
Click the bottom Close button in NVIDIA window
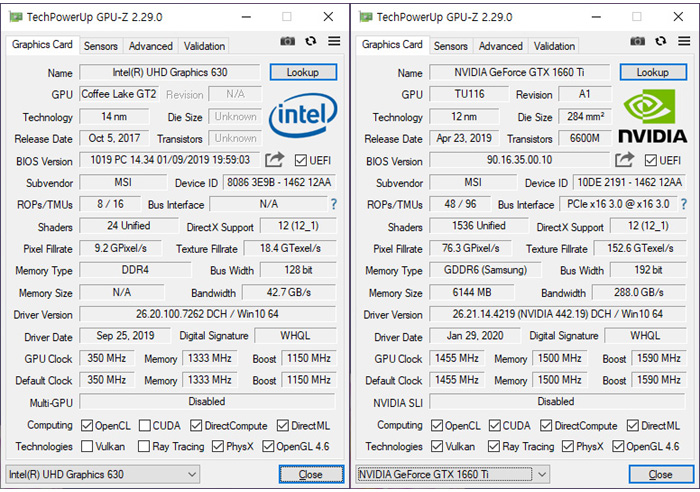661,474
